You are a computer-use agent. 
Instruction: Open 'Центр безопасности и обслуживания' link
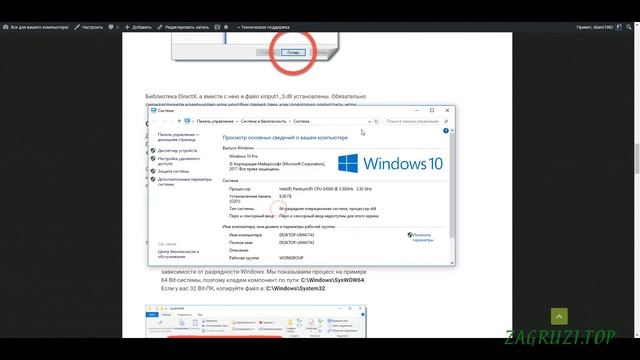178,254
